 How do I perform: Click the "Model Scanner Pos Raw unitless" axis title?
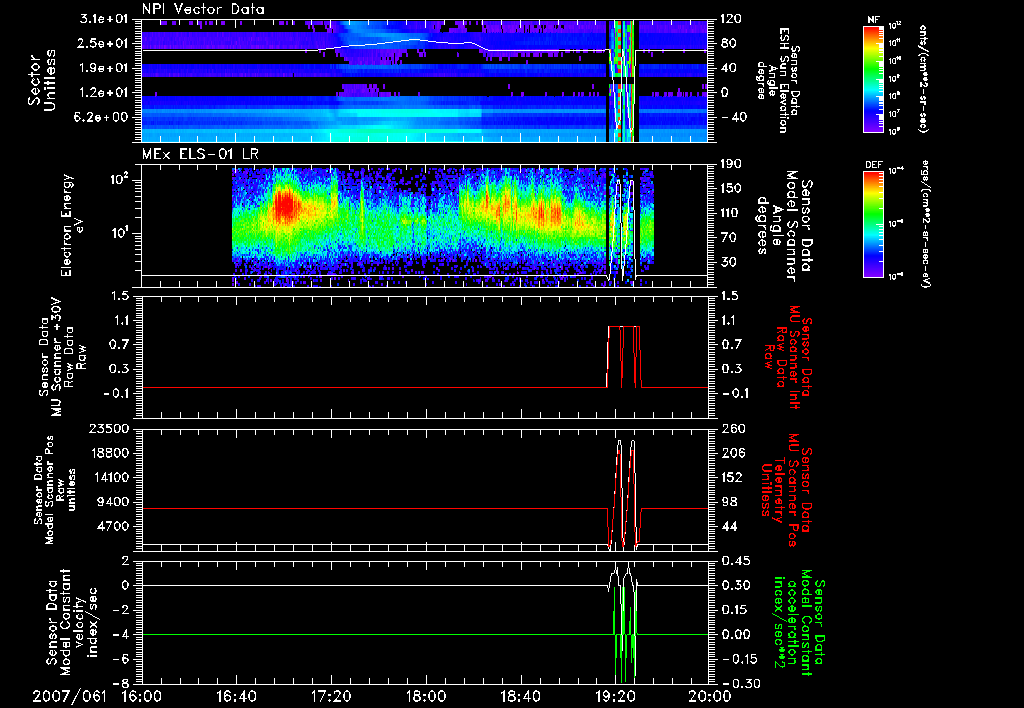pyautogui.click(x=55, y=490)
